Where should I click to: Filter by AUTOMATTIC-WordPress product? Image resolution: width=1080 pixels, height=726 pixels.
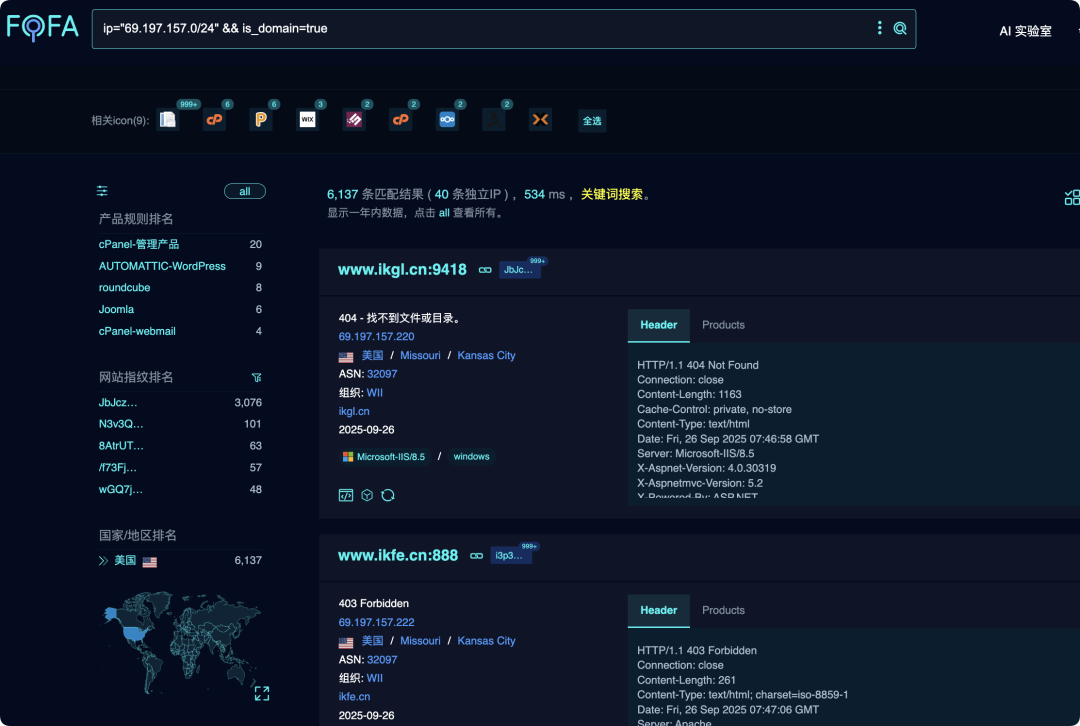click(162, 266)
